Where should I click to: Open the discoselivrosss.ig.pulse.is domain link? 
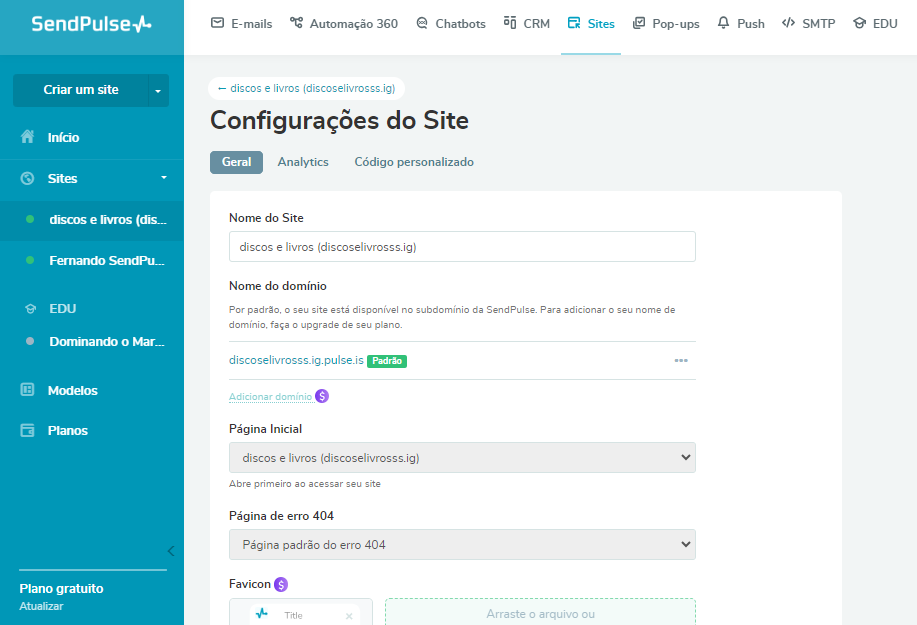tap(296, 360)
